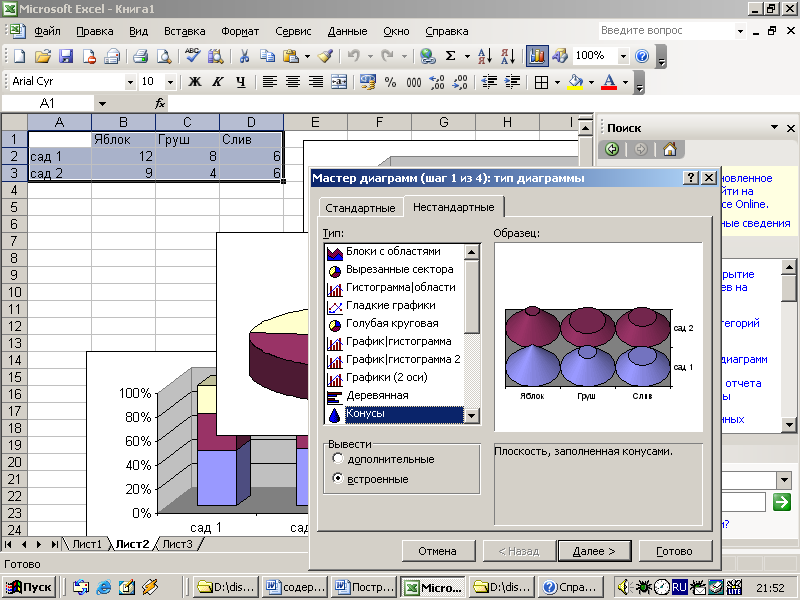Activate the Format Painter brush icon
This screenshot has width=800, height=600.
tap(326, 56)
